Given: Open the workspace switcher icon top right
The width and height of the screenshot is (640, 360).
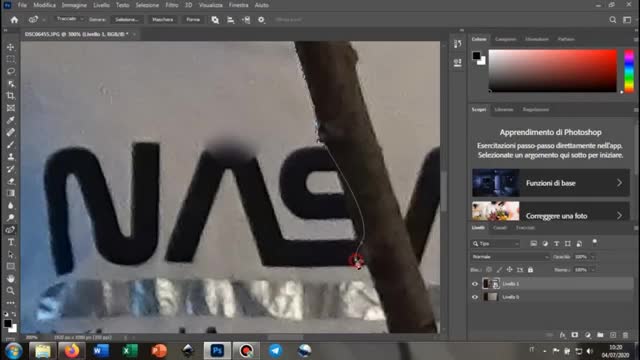Looking at the screenshot, I should (x=627, y=20).
